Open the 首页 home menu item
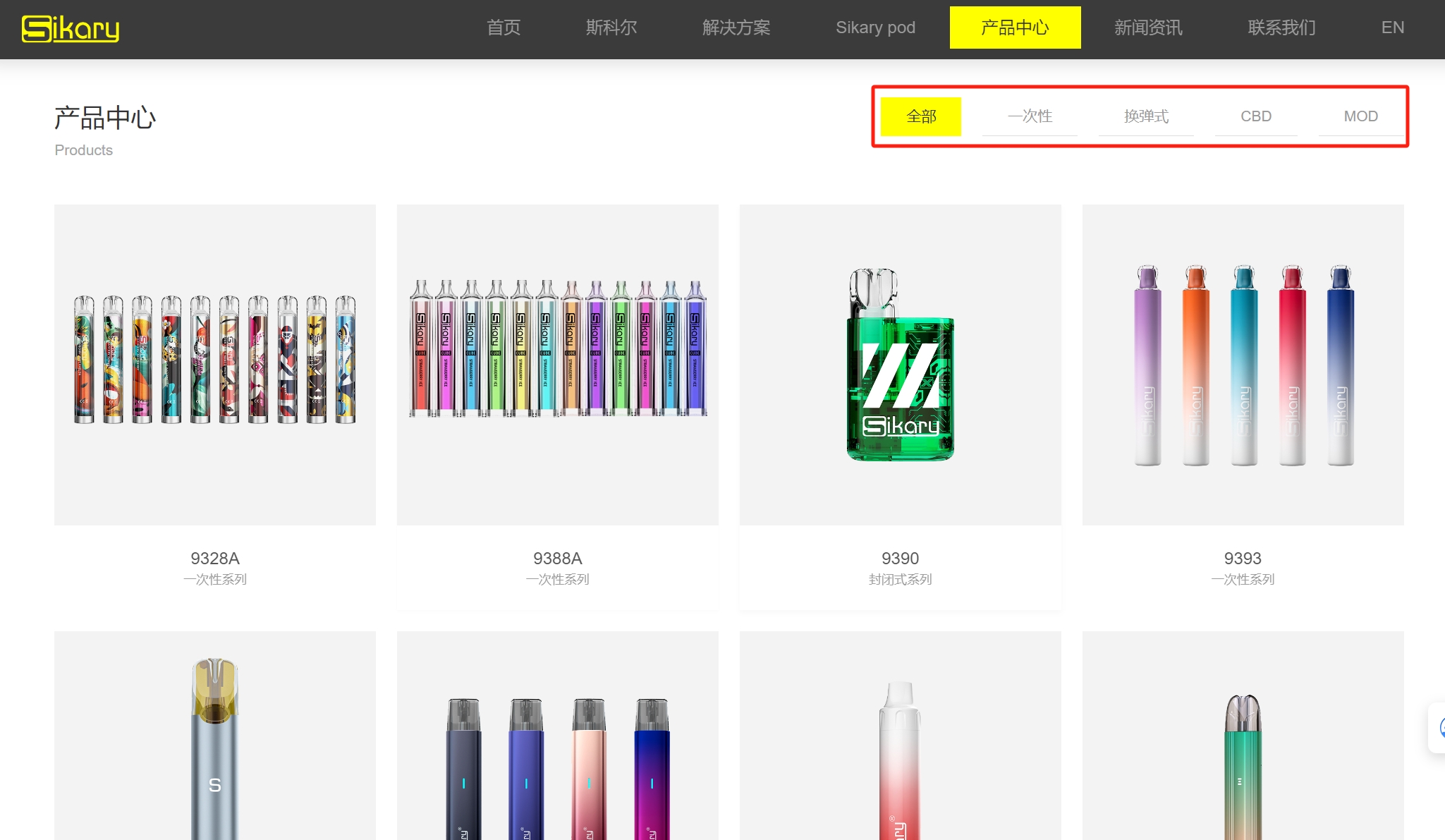 coord(504,28)
